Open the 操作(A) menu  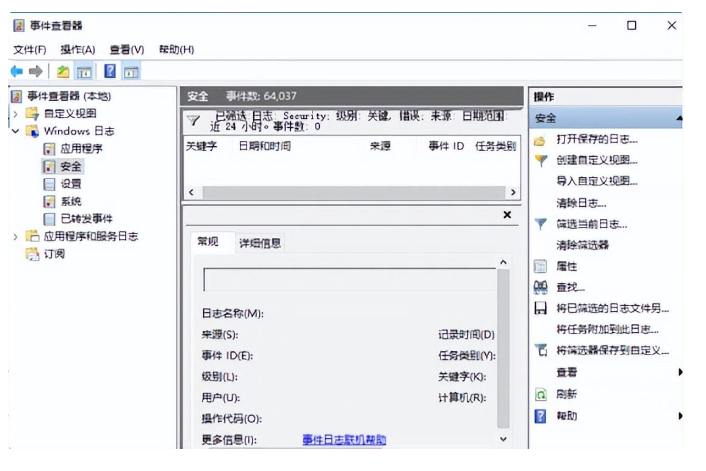pyautogui.click(x=77, y=50)
